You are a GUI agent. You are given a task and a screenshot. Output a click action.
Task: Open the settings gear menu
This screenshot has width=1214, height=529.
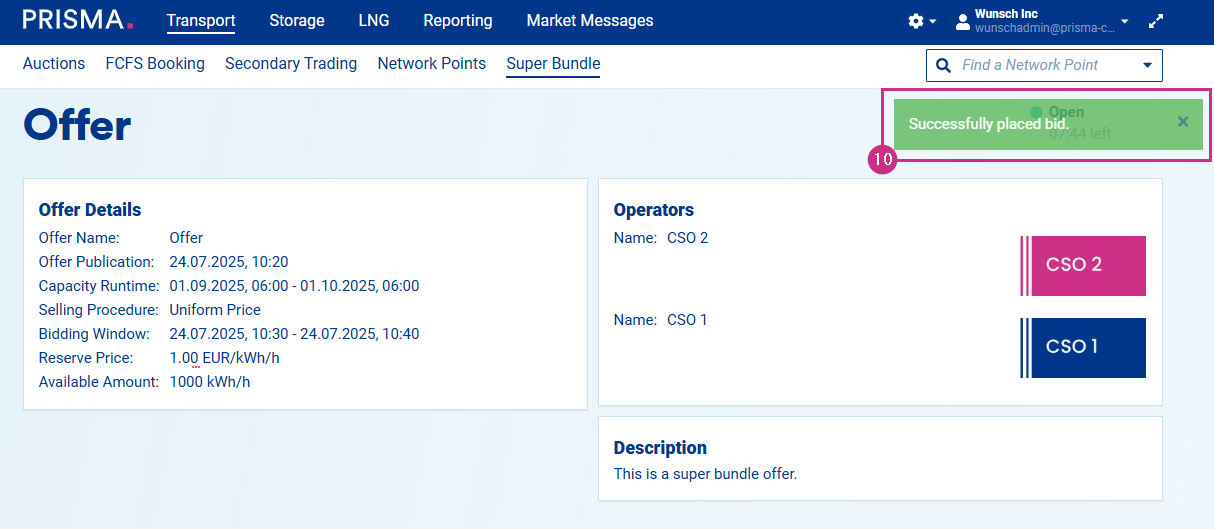(916, 21)
